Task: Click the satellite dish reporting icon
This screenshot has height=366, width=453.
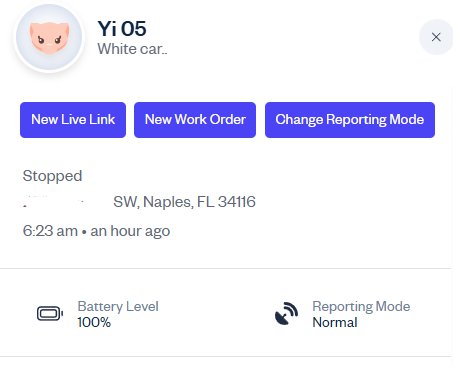Action: click(286, 314)
